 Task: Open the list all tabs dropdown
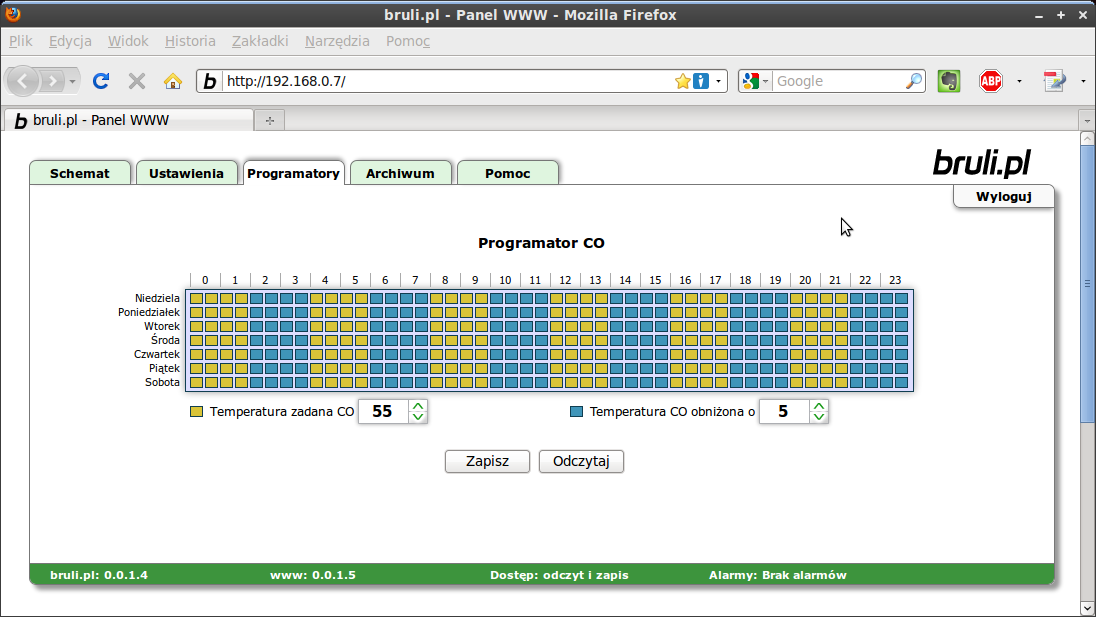click(x=1086, y=120)
